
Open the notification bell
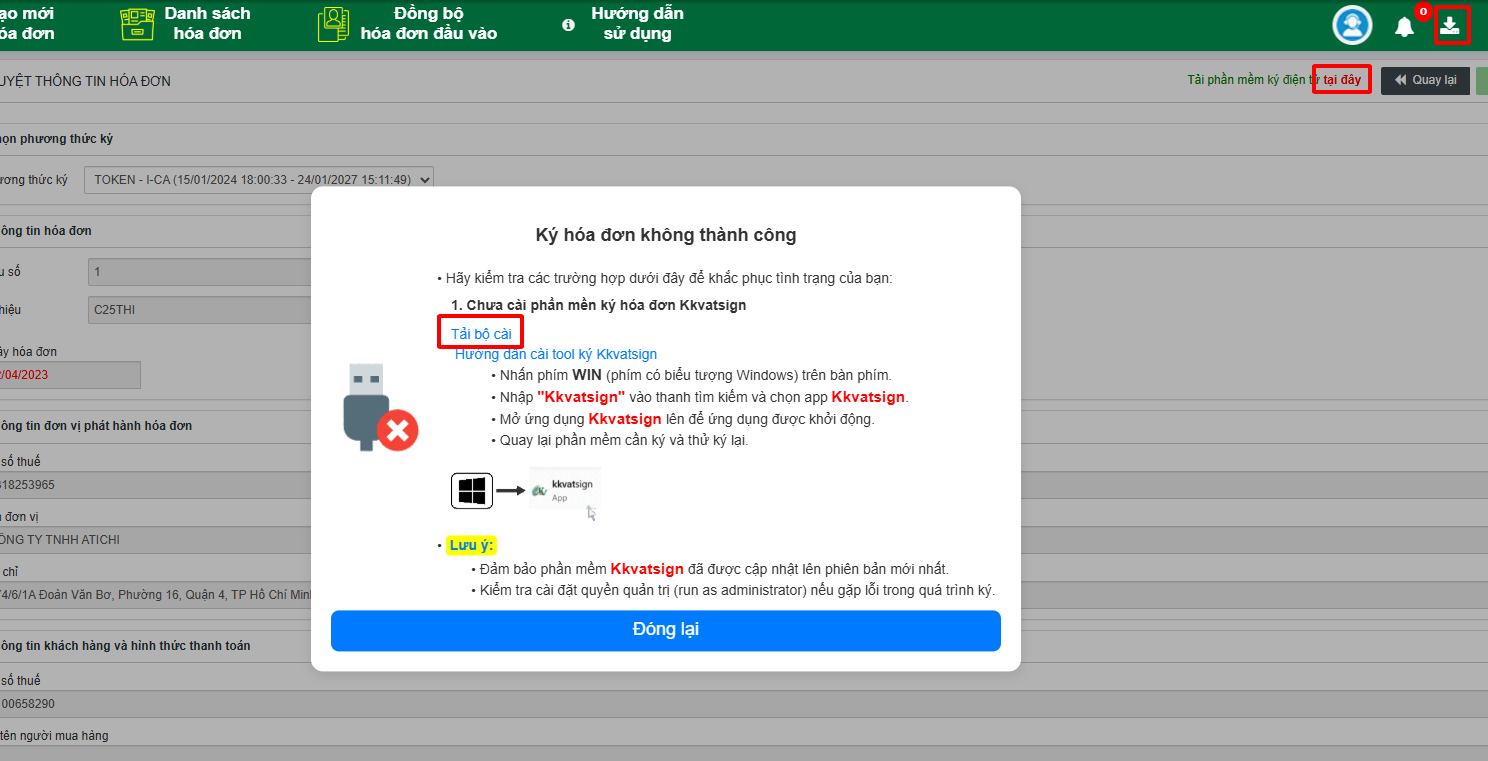pyautogui.click(x=1404, y=27)
